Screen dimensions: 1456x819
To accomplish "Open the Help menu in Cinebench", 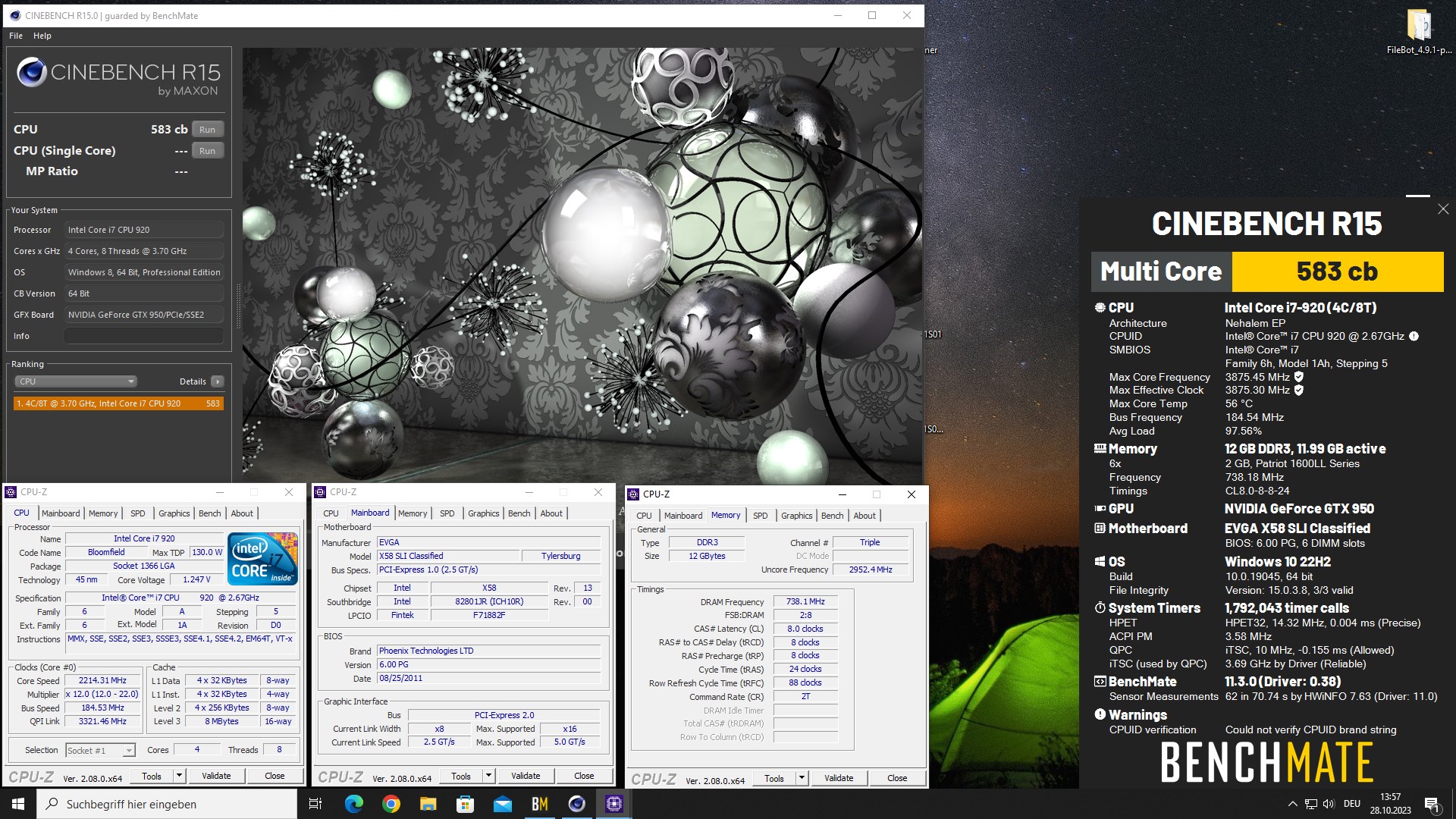I will [x=42, y=36].
